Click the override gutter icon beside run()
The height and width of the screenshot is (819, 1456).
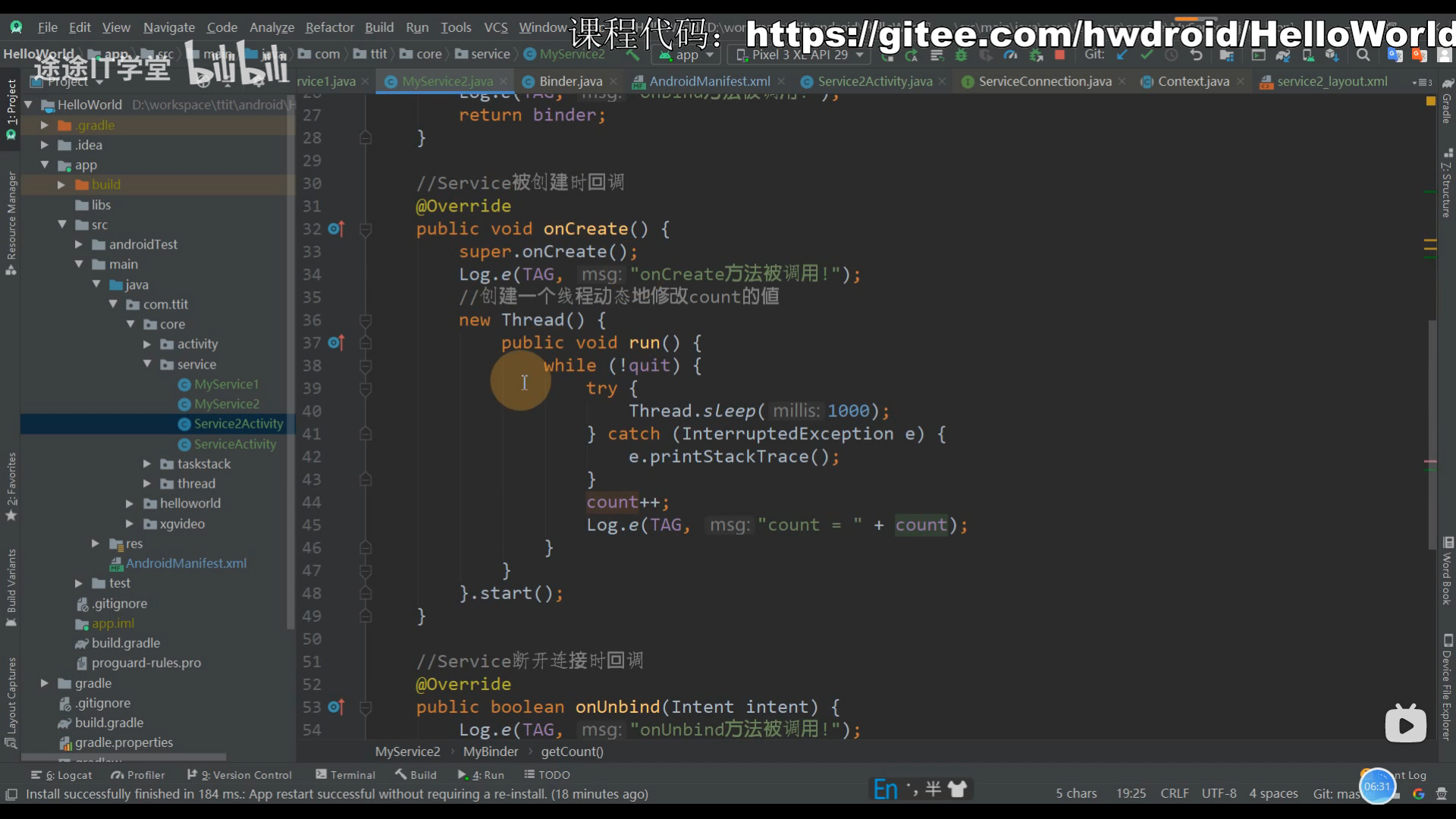click(x=336, y=343)
